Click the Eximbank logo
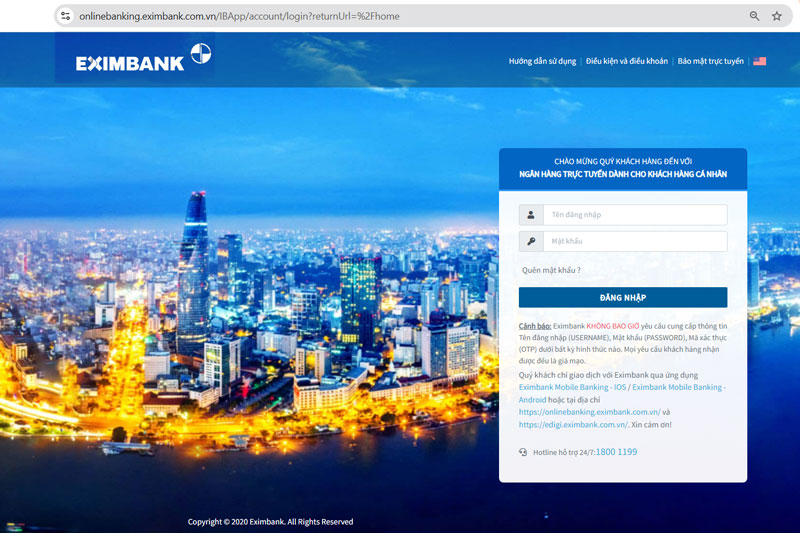800x533 pixels. pyautogui.click(x=143, y=58)
